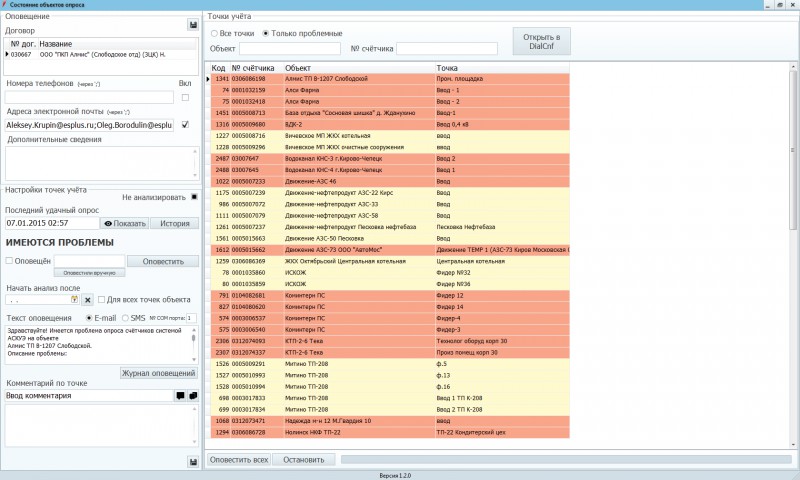Select row 1068 Надежда м-н

coord(390,421)
